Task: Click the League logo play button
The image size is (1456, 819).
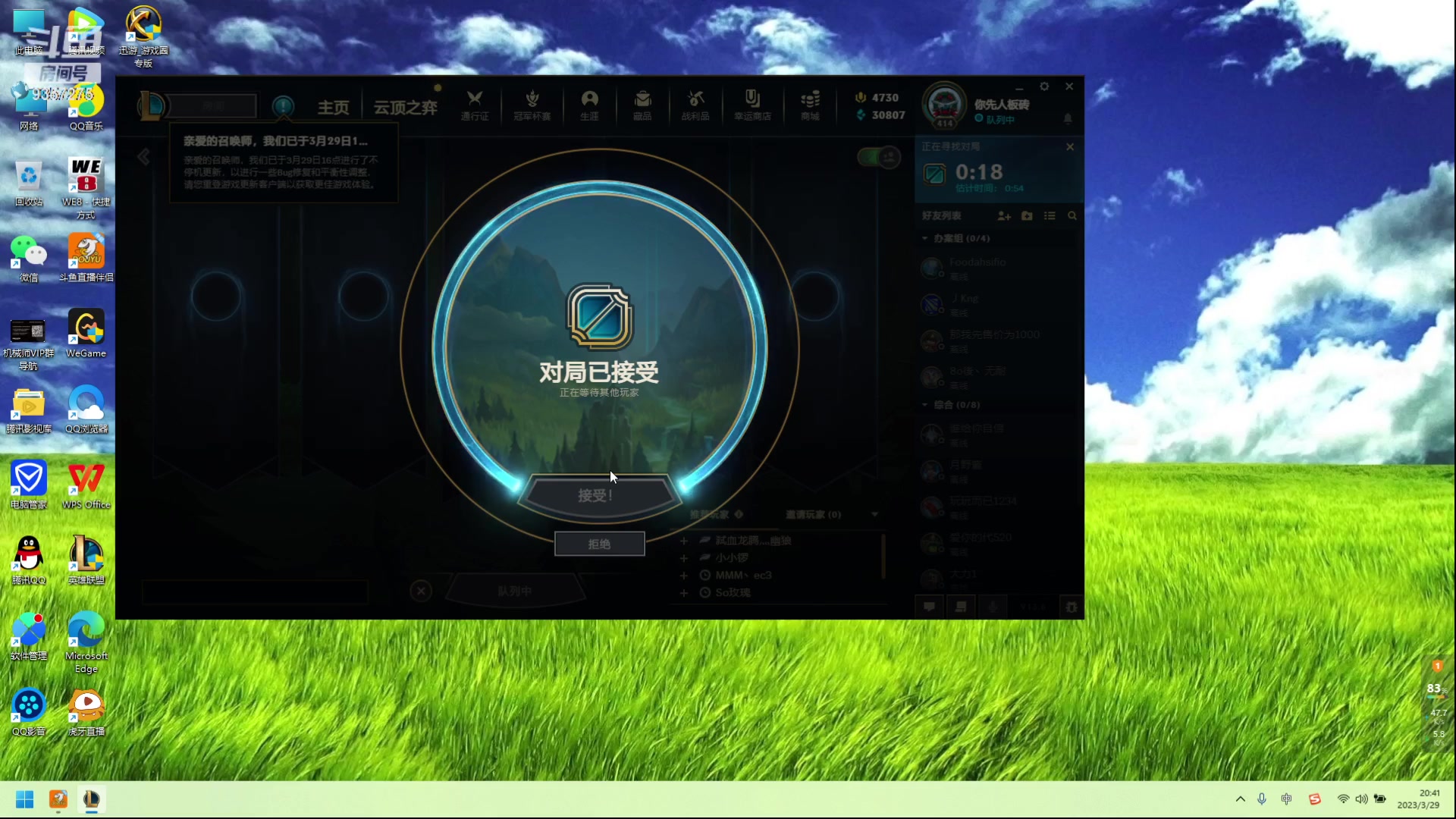Action: 152,106
